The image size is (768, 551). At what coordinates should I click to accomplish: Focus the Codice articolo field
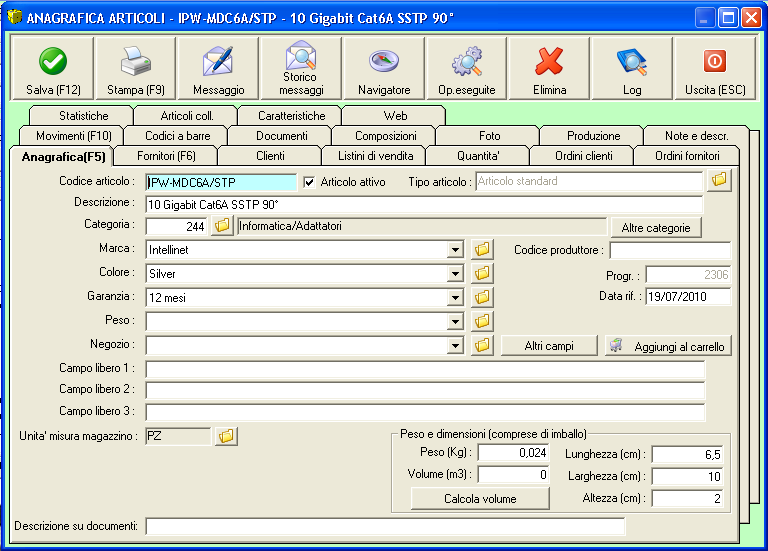(x=221, y=182)
